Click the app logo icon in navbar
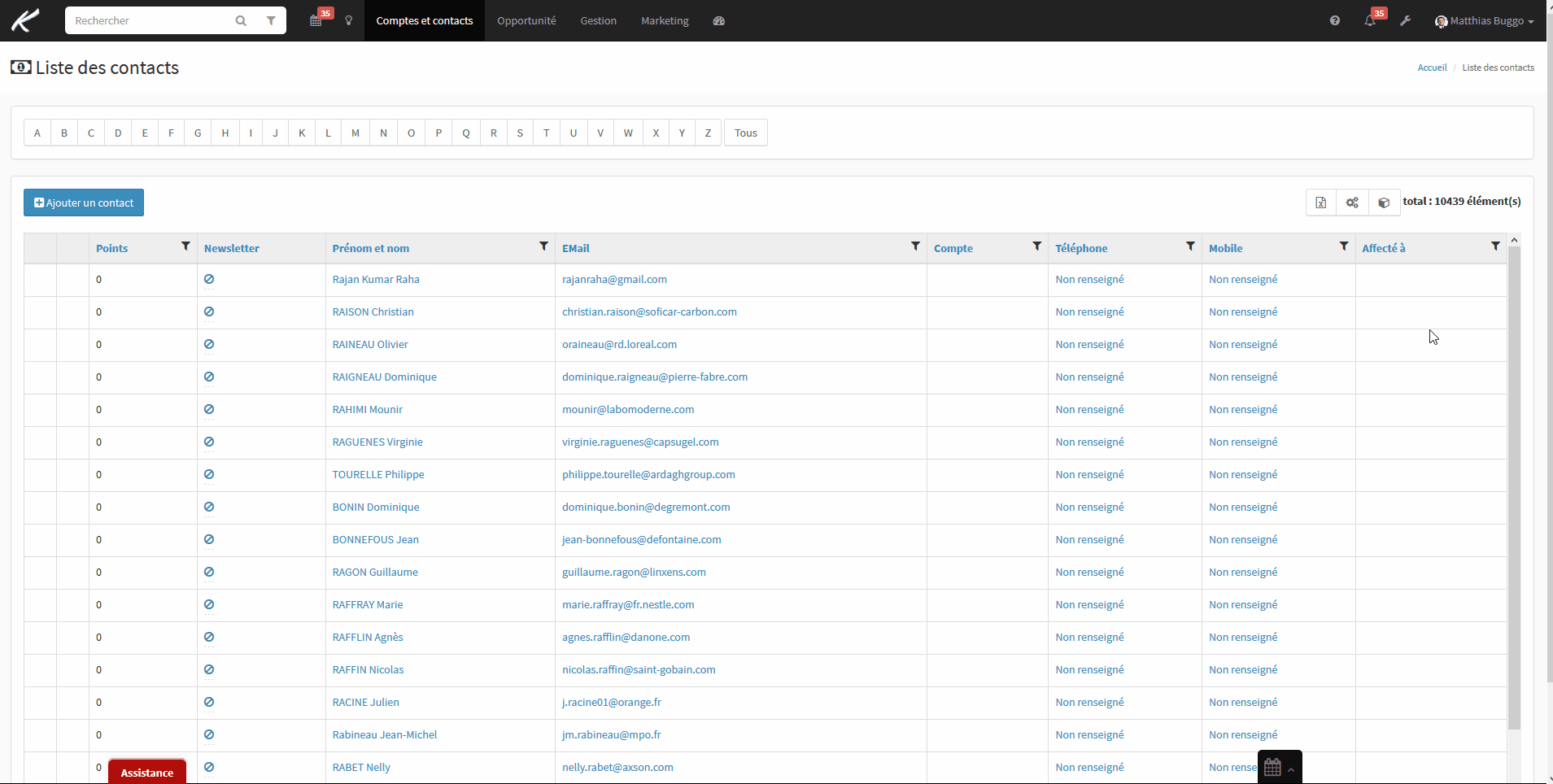The width and height of the screenshot is (1553, 784). click(25, 20)
